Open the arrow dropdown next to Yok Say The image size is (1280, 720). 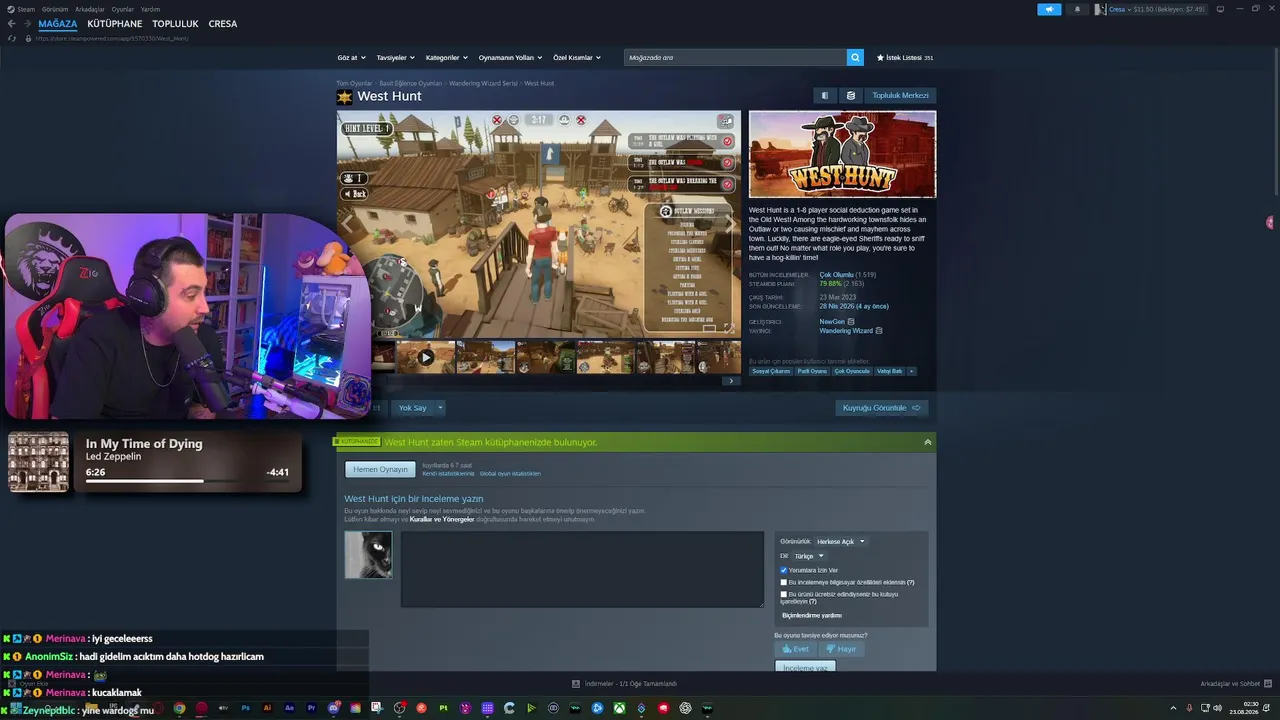coord(440,408)
